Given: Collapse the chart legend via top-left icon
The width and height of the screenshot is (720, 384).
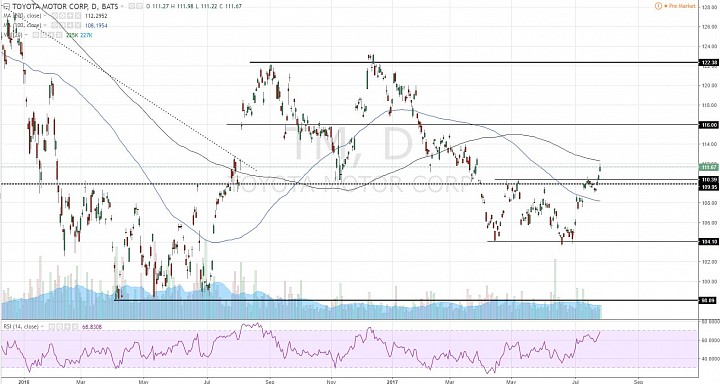Looking at the screenshot, I should coord(6,6).
